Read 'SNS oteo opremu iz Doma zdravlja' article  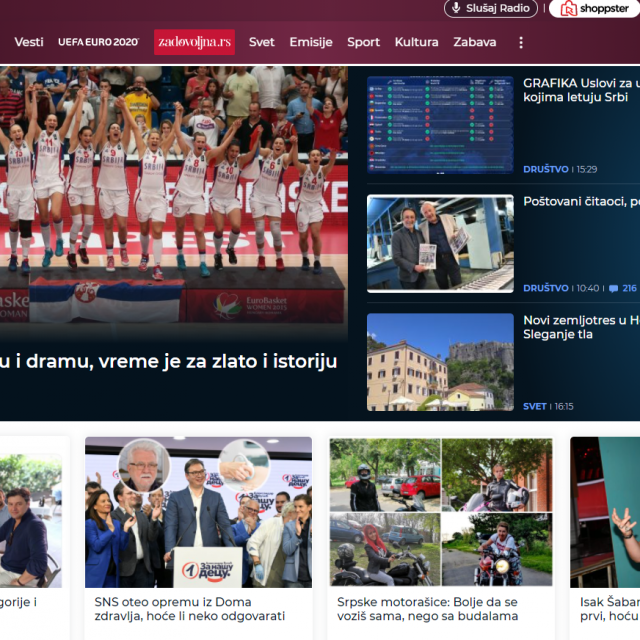pos(189,609)
